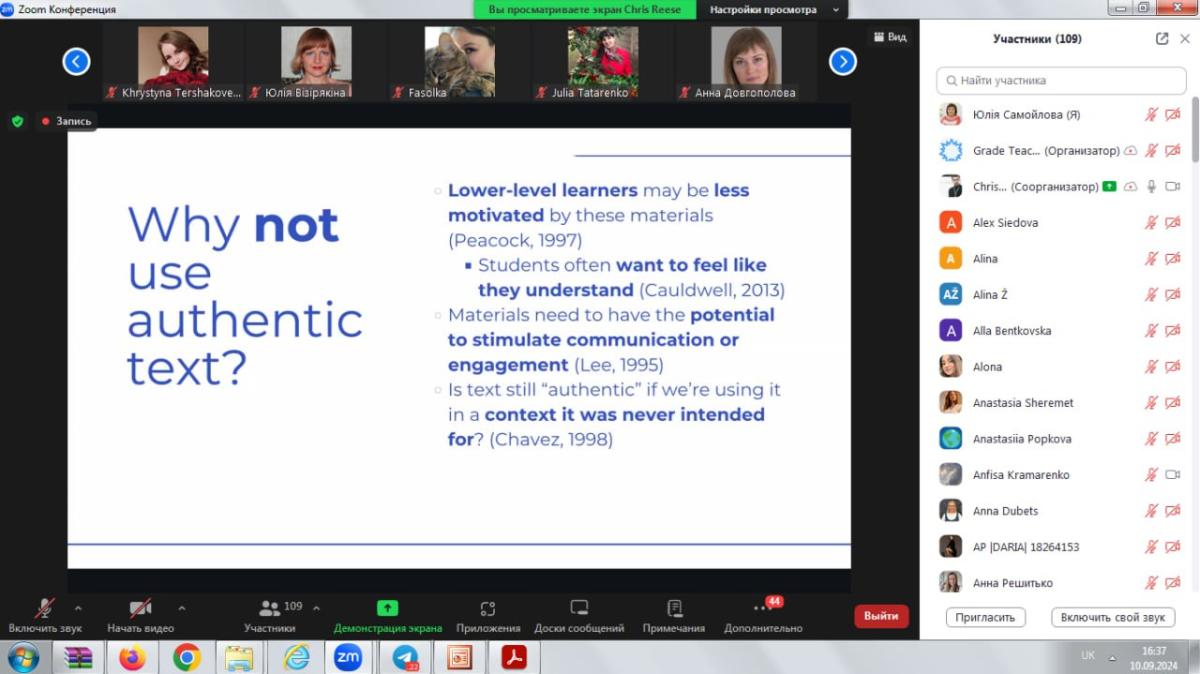Click the green Share Screen (Демонстрация экрана) icon
Screen dimensions: 1200x674
[x=387, y=609]
